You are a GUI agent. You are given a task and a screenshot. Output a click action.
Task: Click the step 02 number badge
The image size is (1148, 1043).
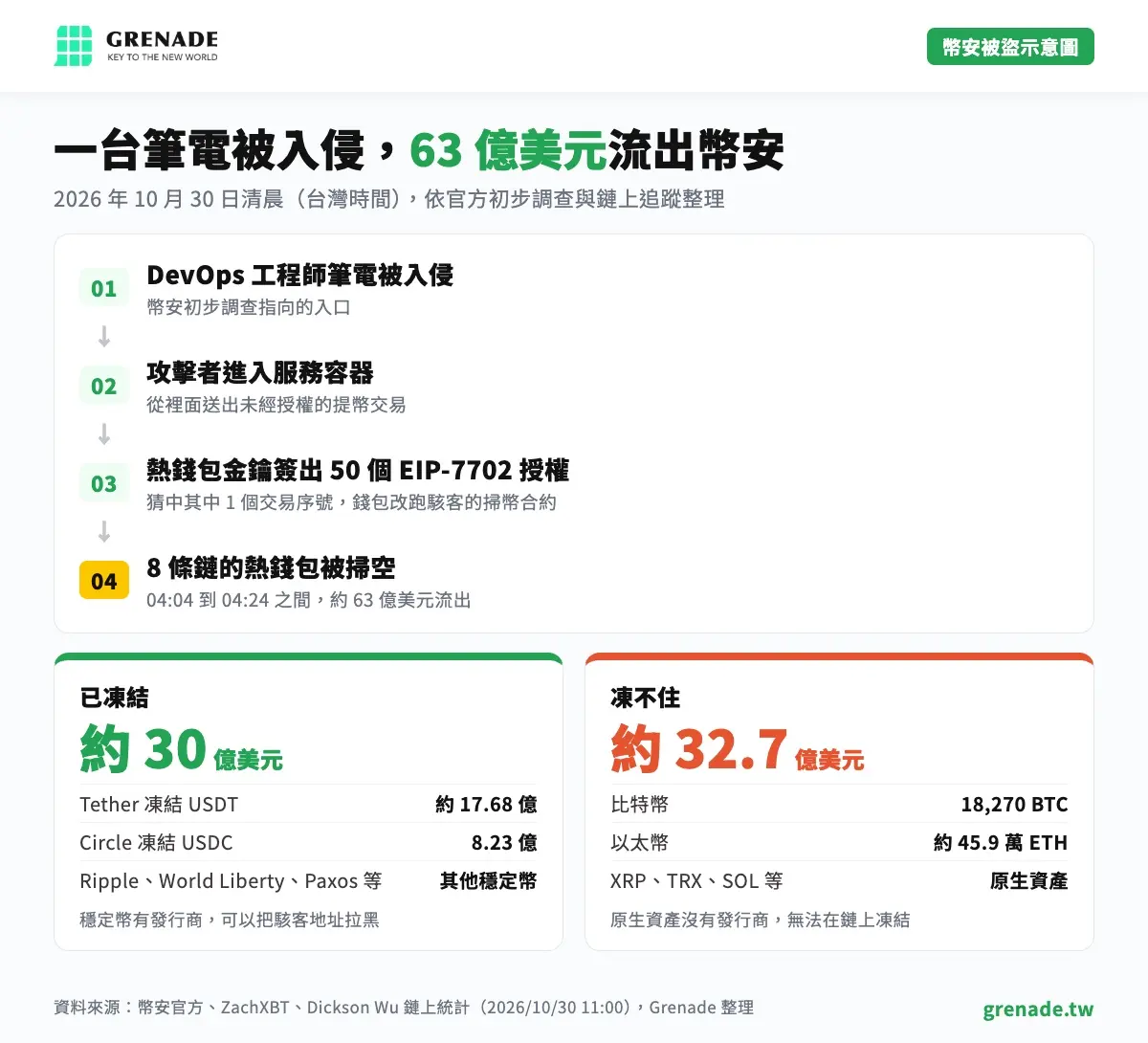point(103,387)
